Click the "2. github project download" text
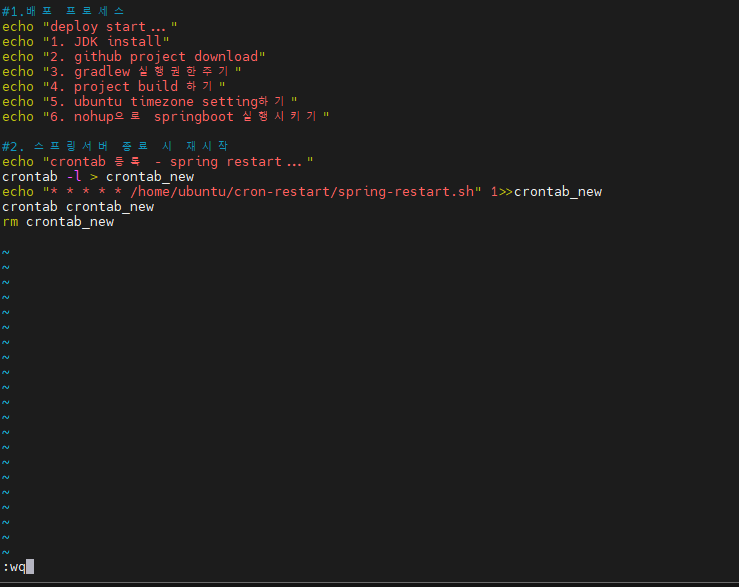This screenshot has width=739, height=587. point(154,57)
